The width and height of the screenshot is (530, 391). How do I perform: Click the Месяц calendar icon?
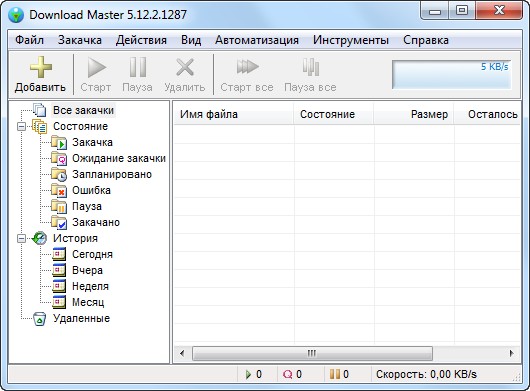[x=59, y=302]
